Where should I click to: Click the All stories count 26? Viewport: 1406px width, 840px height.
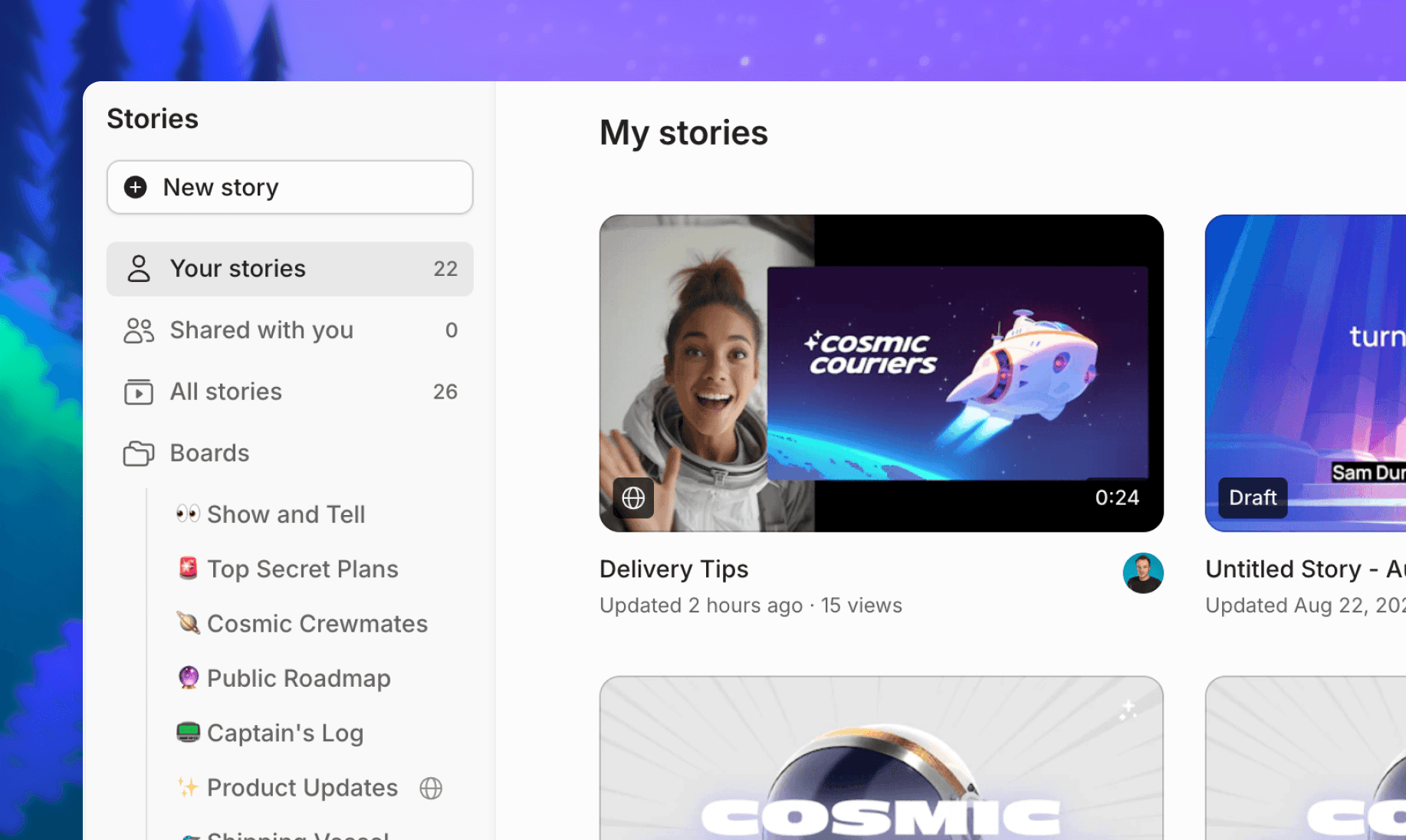[445, 392]
